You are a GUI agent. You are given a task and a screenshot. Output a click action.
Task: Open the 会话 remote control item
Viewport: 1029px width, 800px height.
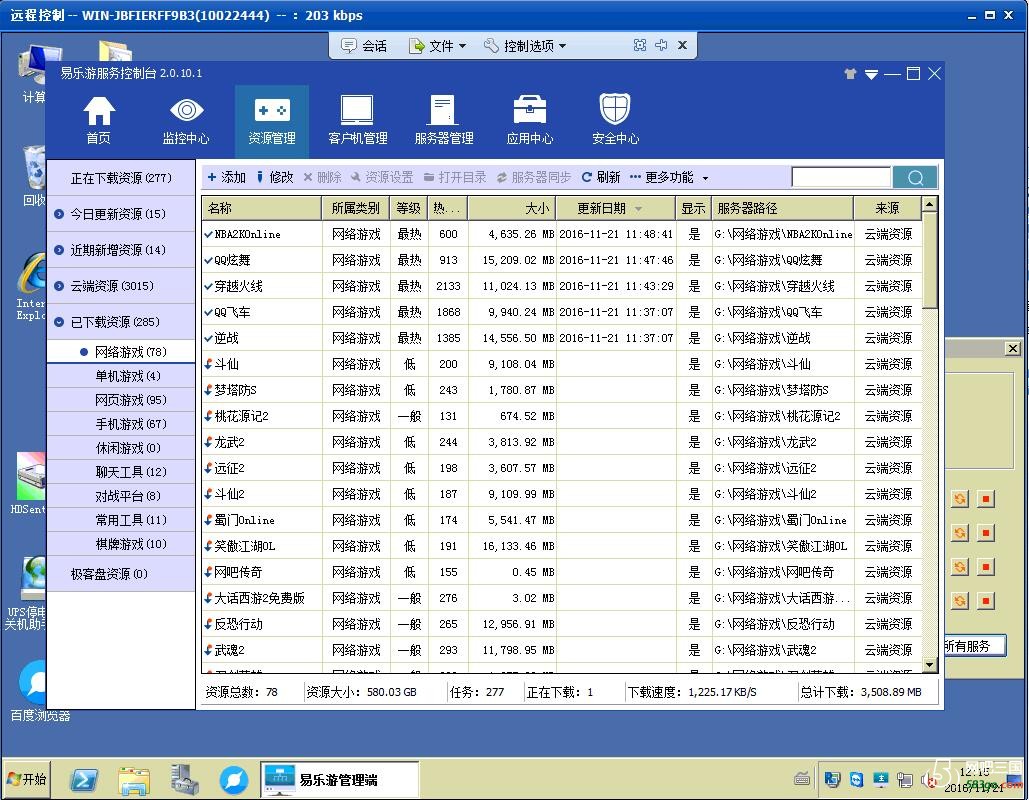(365, 46)
